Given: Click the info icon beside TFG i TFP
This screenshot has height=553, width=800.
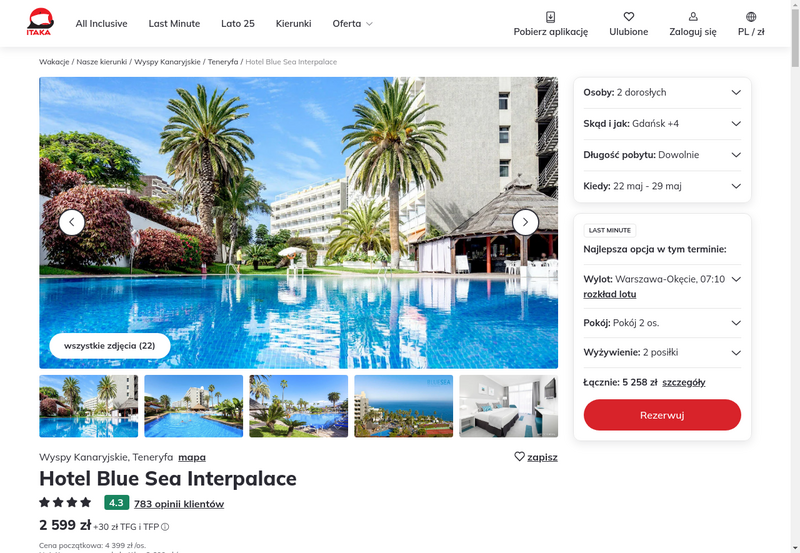Looking at the screenshot, I should pos(165,527).
